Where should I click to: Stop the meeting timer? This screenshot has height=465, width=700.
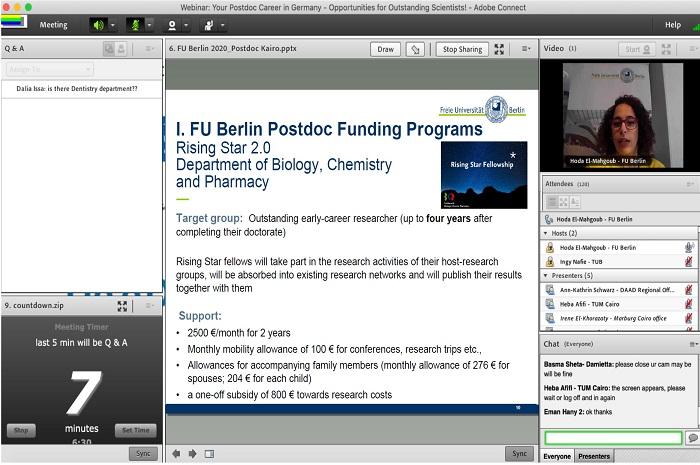(x=21, y=431)
